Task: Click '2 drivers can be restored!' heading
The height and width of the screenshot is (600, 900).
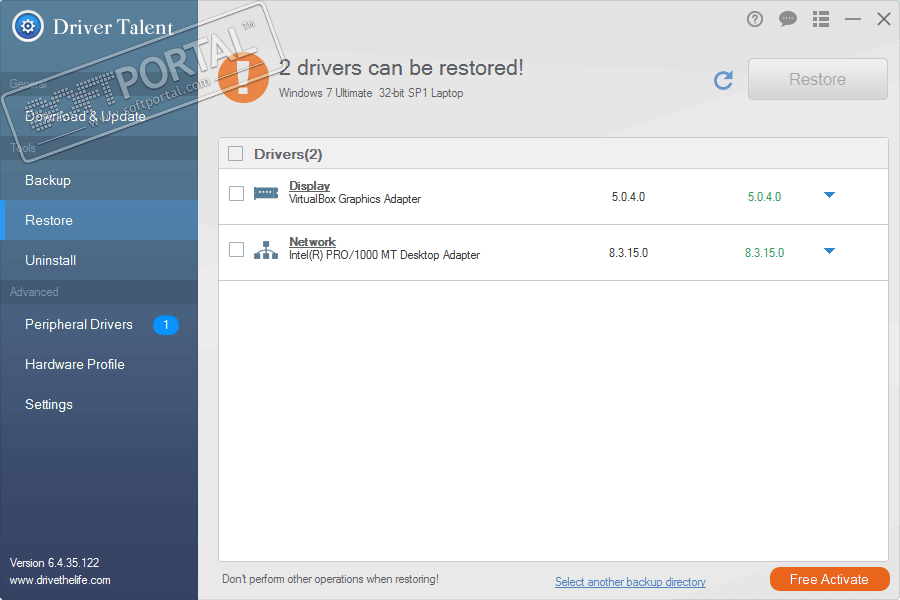Action: coord(401,68)
